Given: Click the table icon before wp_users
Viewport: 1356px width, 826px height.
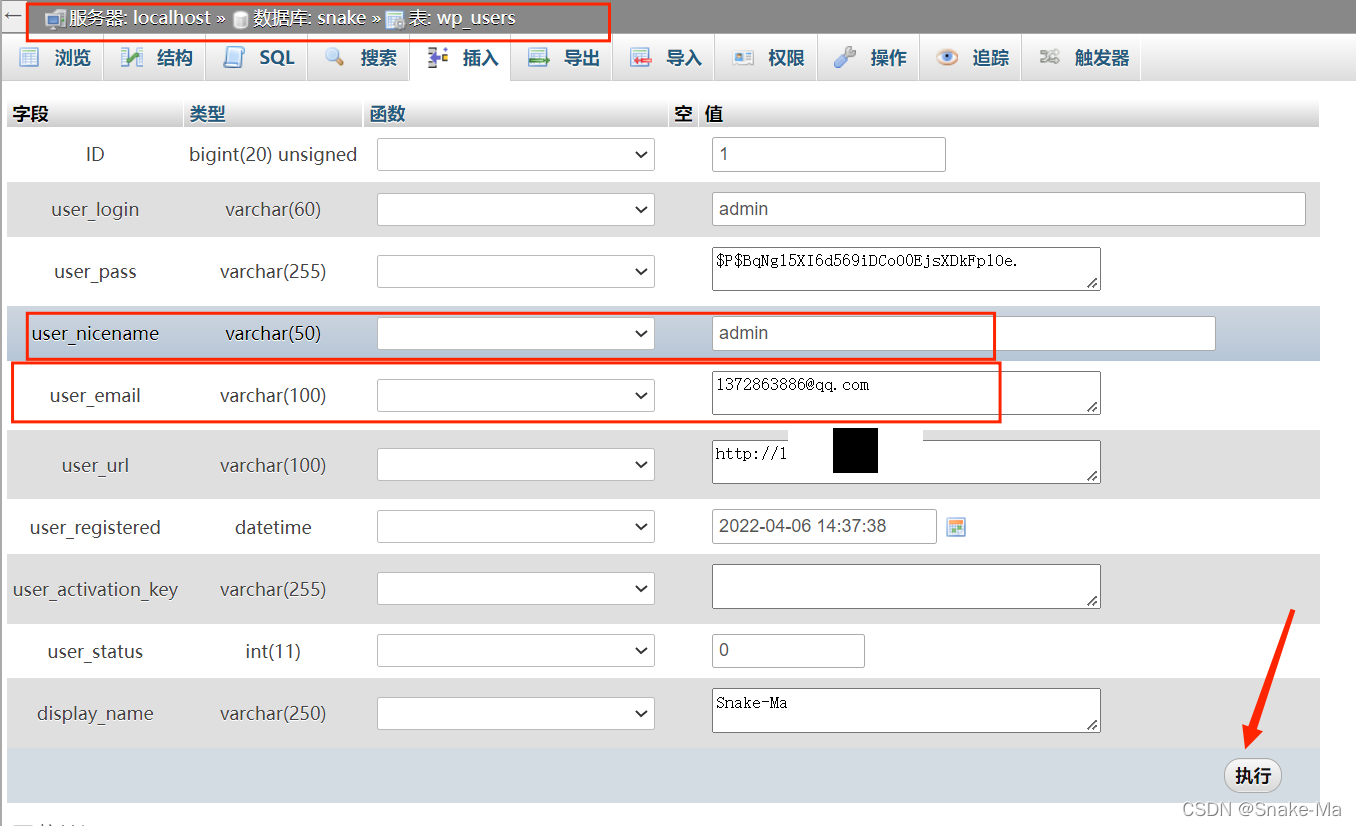Looking at the screenshot, I should click(x=395, y=19).
